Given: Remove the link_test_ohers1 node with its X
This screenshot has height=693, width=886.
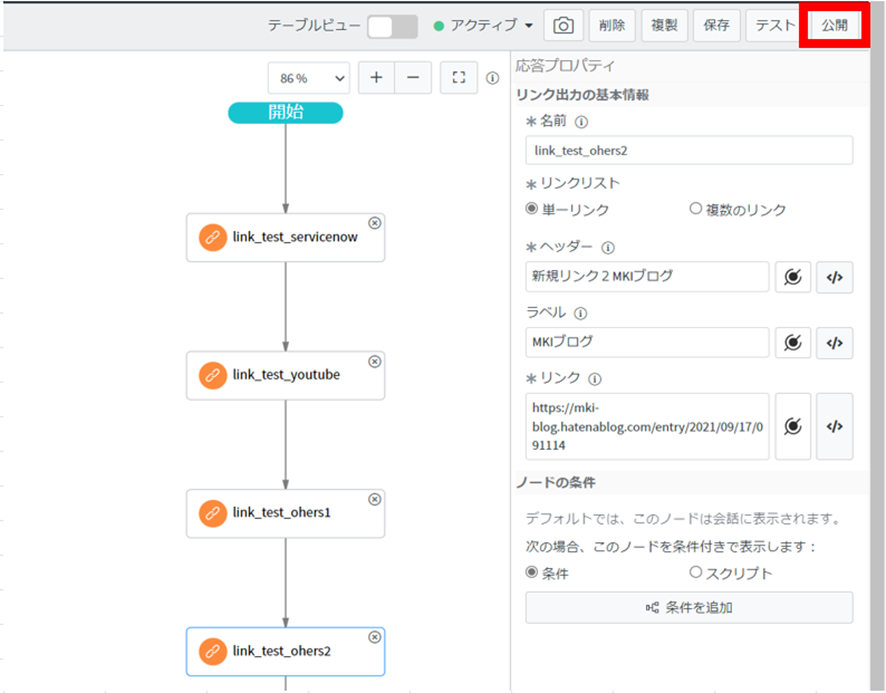Looking at the screenshot, I should click(x=375, y=500).
